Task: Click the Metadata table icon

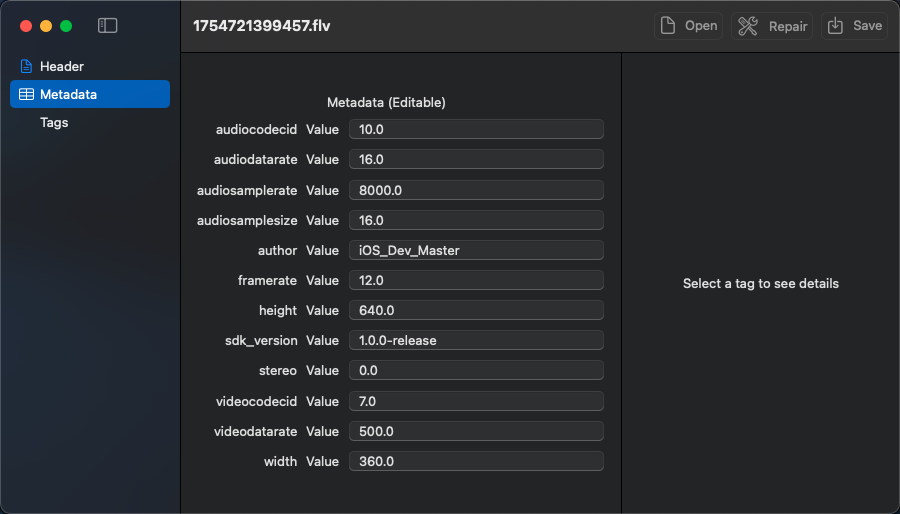Action: 26,95
